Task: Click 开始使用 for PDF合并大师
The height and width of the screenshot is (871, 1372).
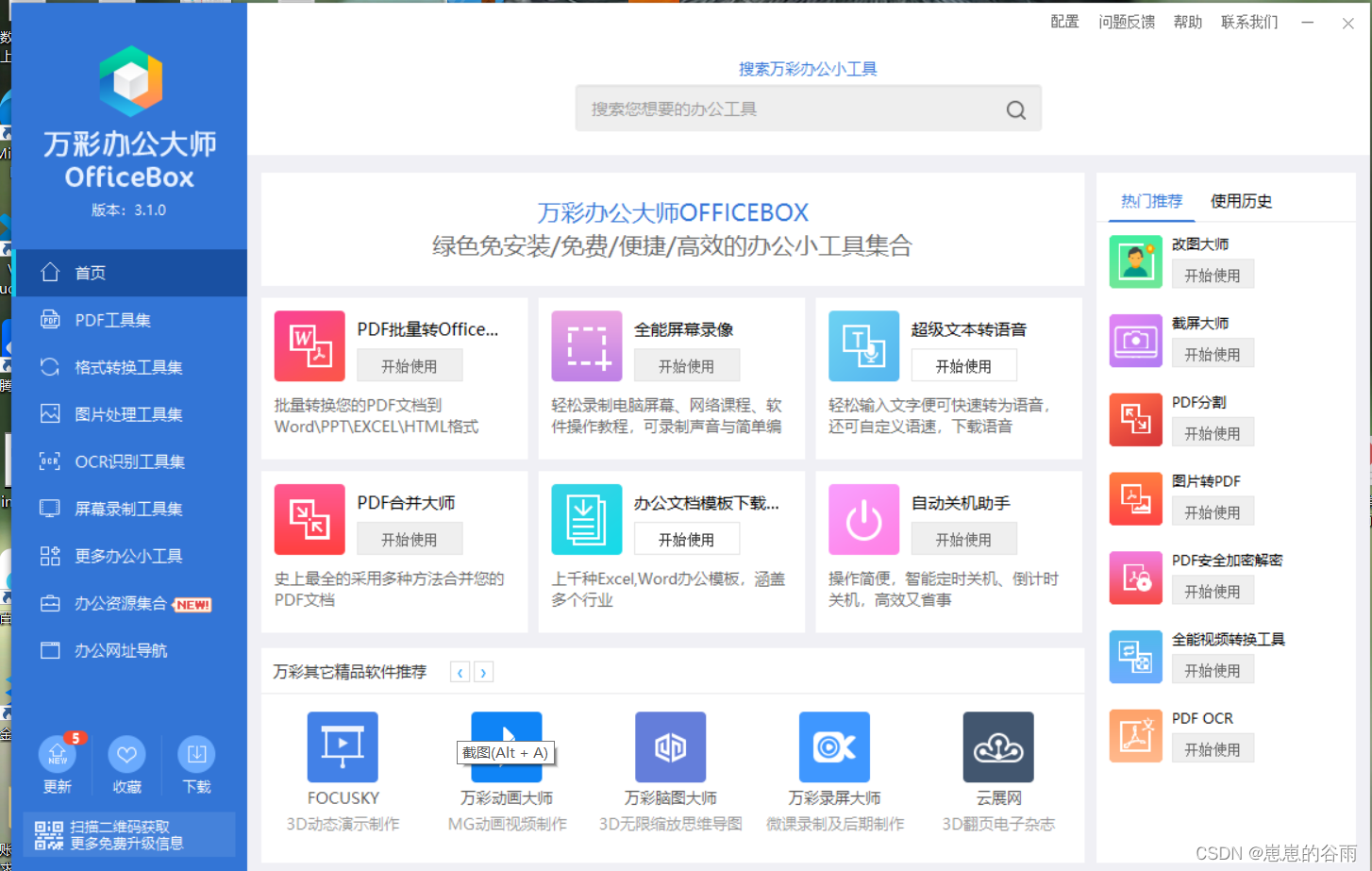Action: 410,540
